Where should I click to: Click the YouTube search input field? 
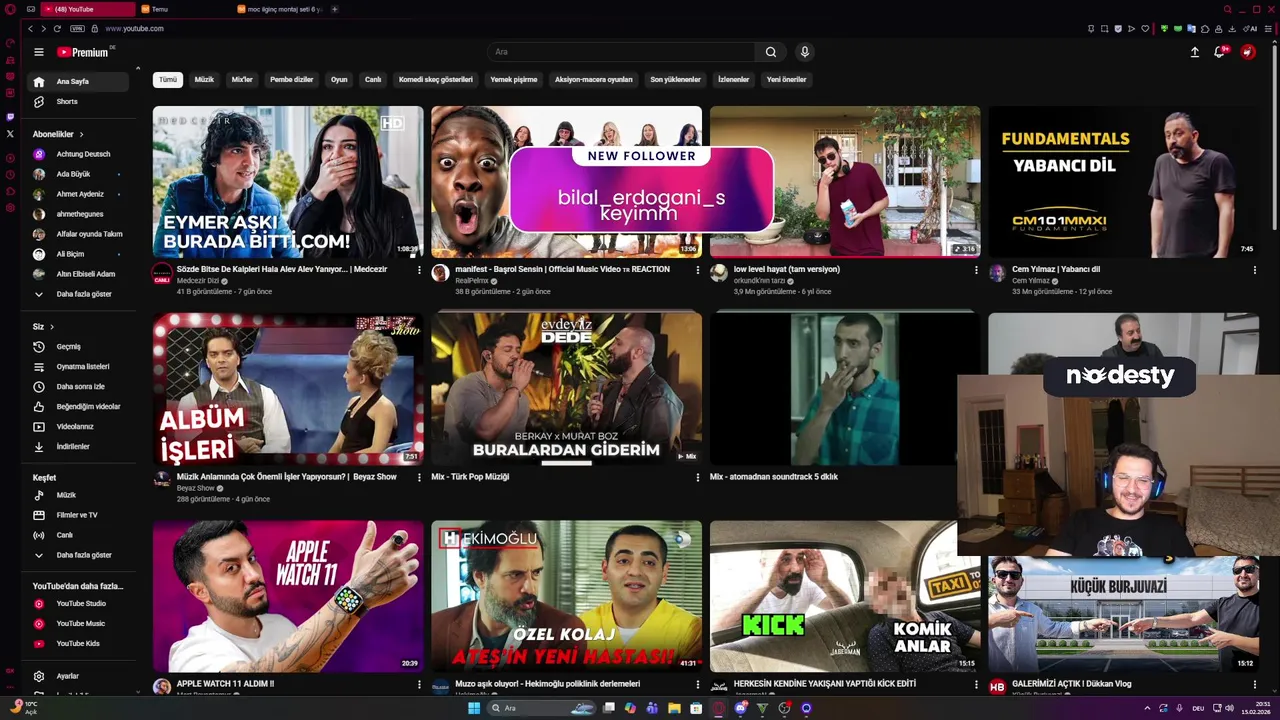click(621, 52)
